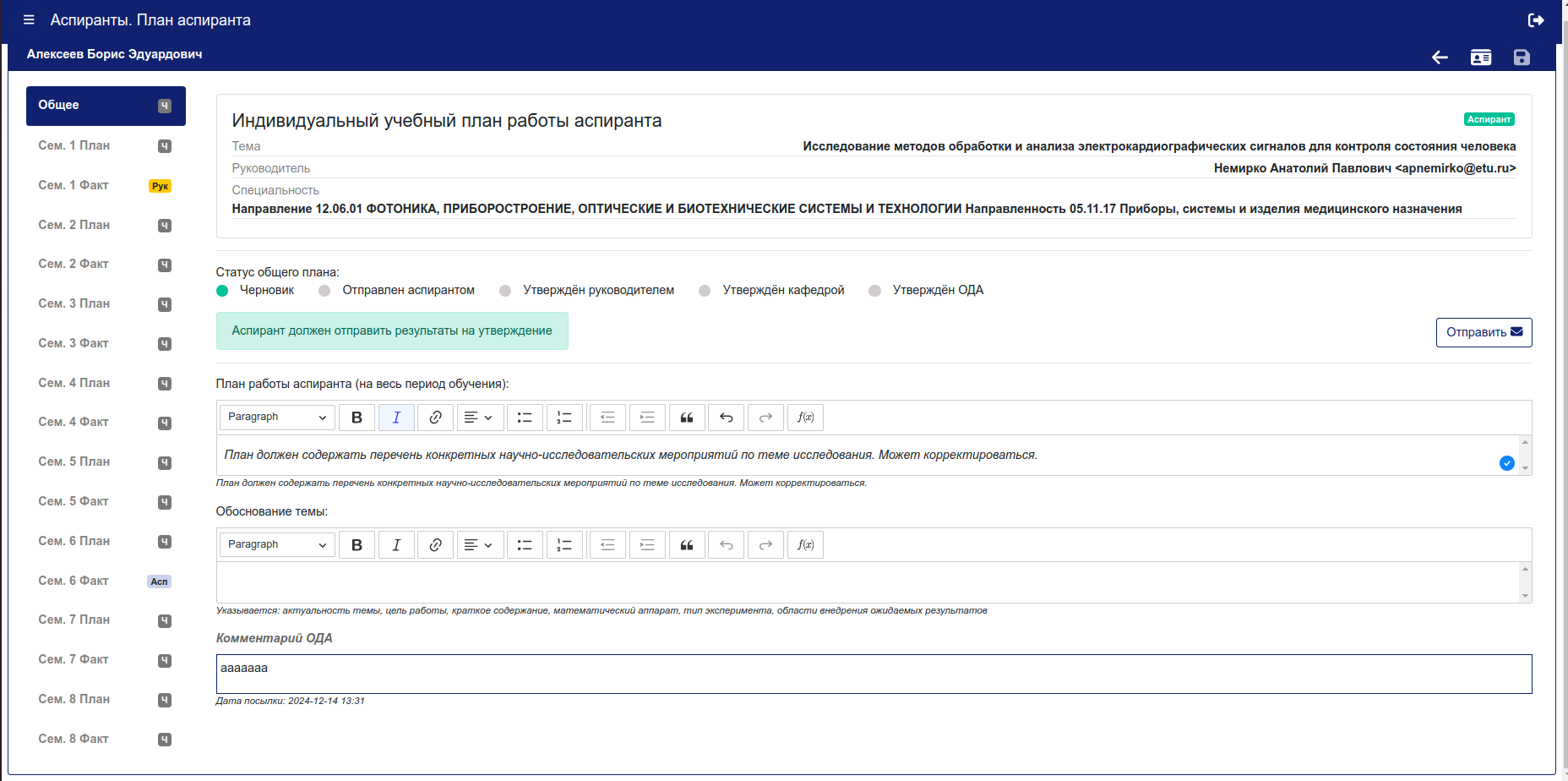Viewport: 1568px width, 781px height.
Task: Expand text alignment dropdown in the work plan editor
Action: click(480, 418)
